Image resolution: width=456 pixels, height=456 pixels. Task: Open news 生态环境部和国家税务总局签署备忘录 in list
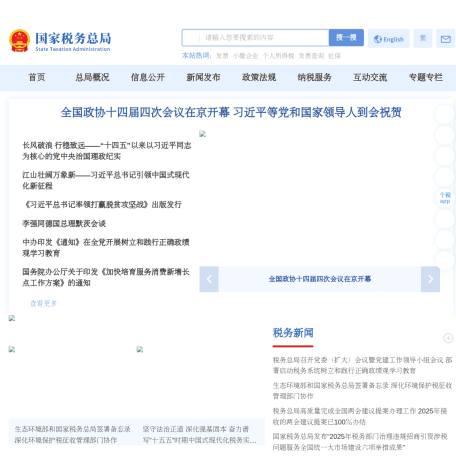click(362, 391)
